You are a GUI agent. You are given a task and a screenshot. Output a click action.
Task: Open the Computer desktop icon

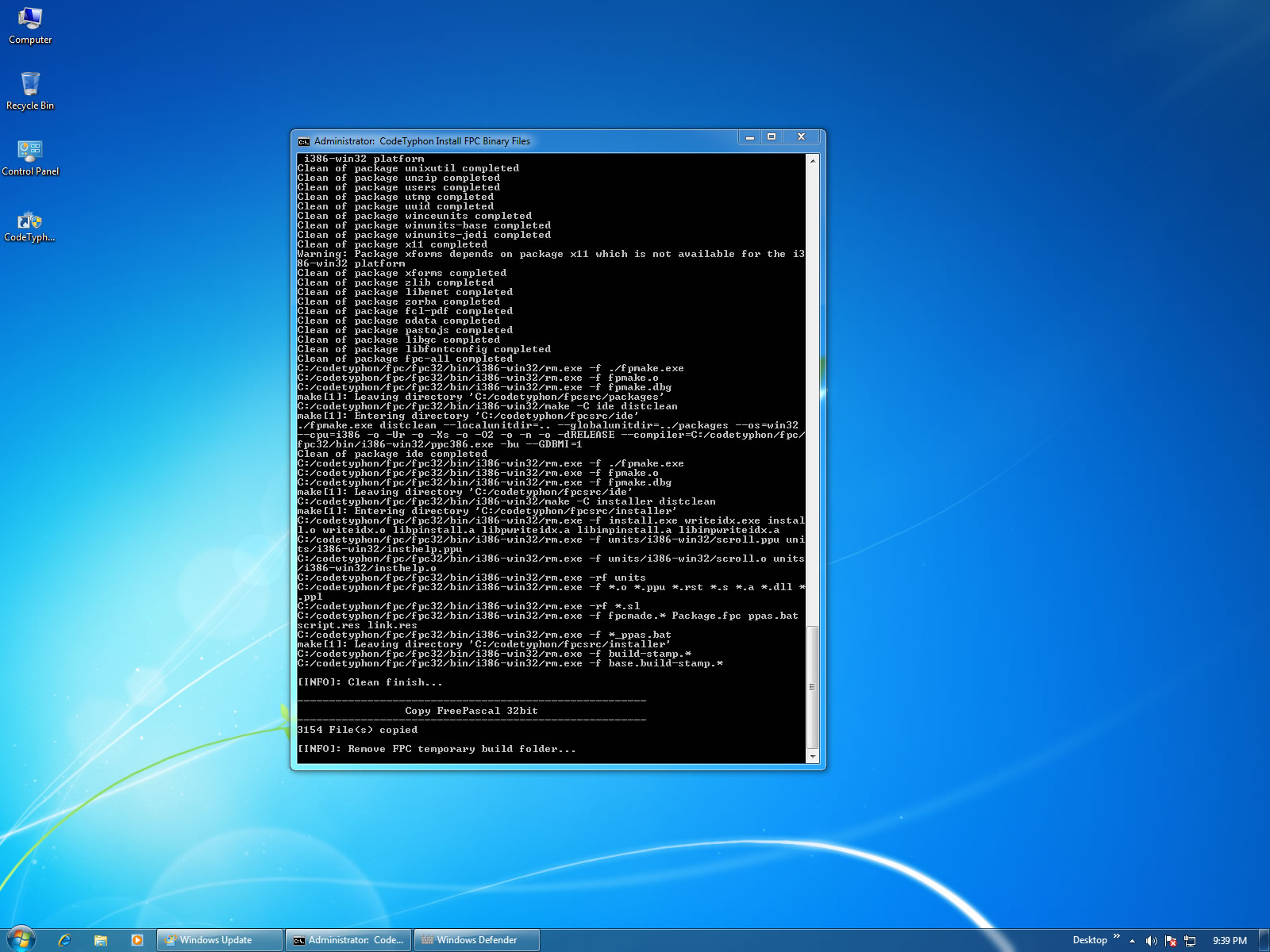30,25
